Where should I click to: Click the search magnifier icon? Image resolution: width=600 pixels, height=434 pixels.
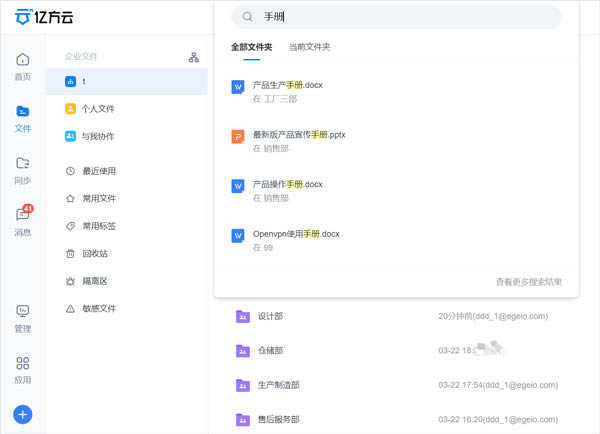pos(248,17)
